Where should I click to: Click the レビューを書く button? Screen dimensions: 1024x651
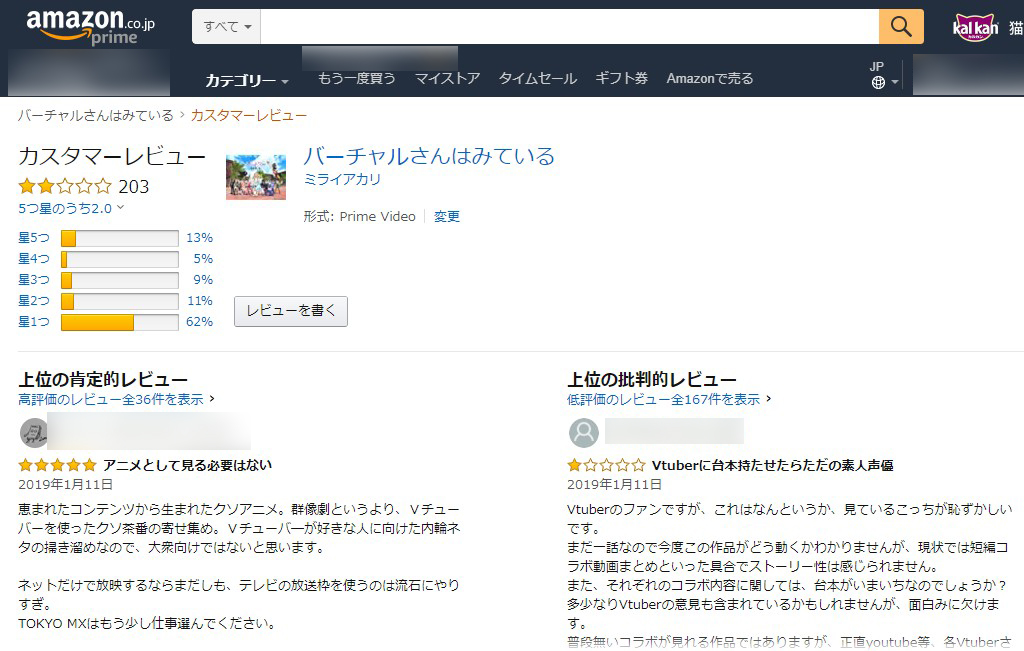pos(291,311)
